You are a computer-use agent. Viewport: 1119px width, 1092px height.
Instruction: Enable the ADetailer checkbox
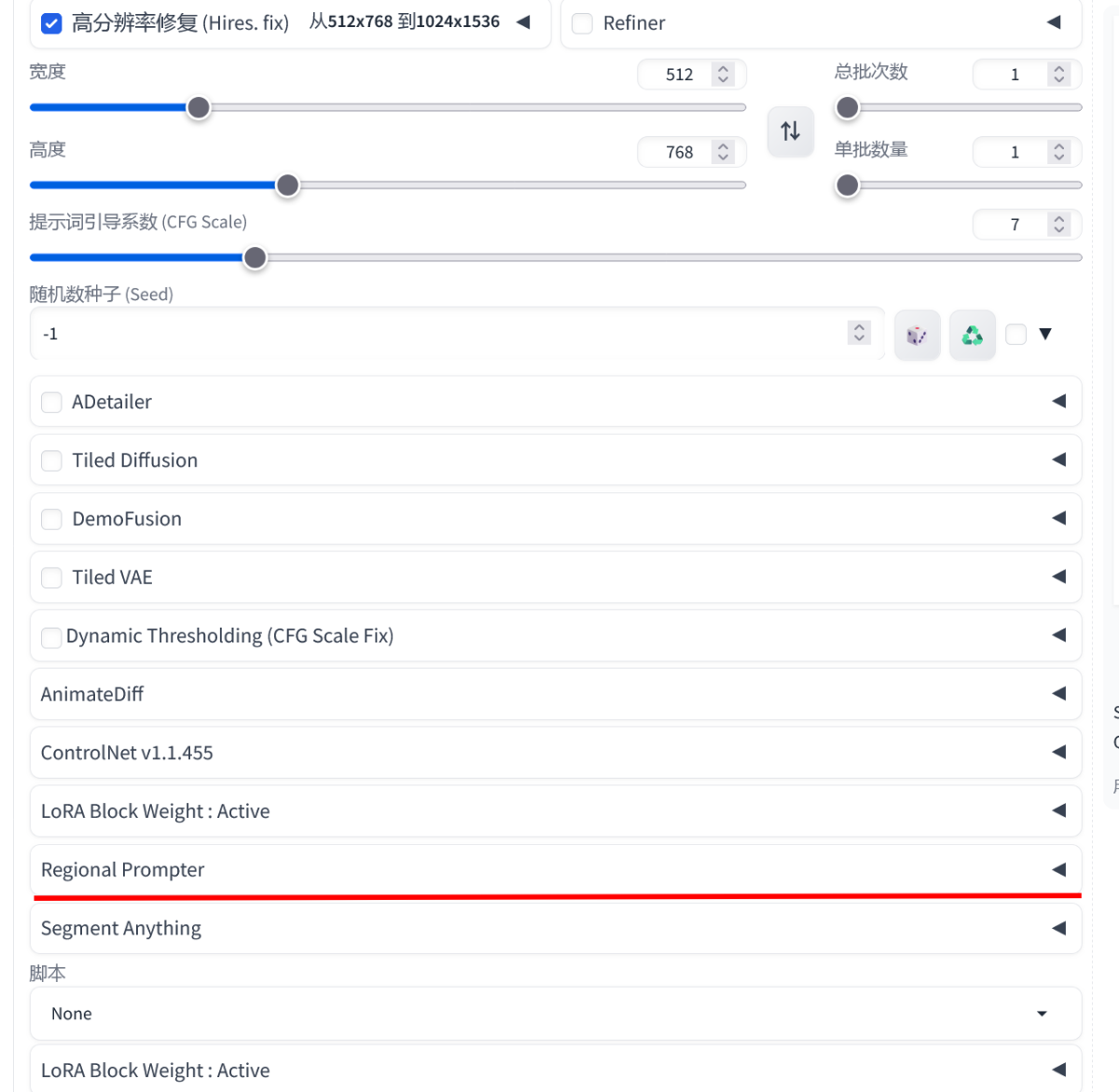pos(52,402)
